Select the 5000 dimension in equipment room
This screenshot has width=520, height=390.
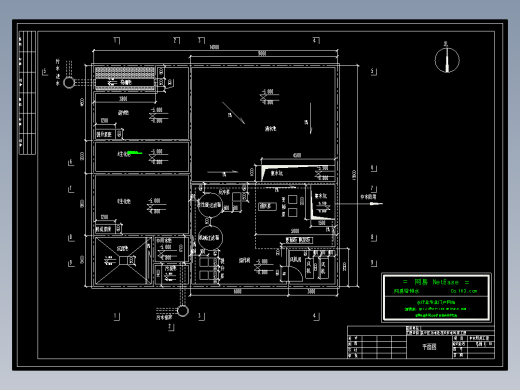pyautogui.click(x=295, y=231)
